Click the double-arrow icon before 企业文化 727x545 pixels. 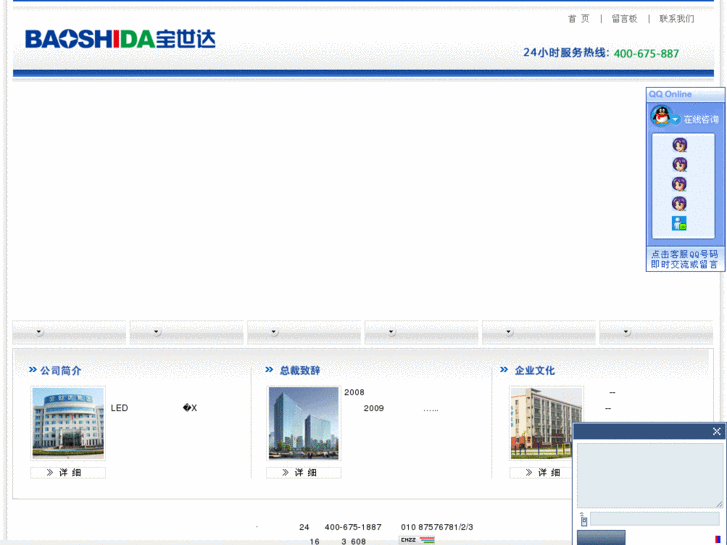[504, 370]
